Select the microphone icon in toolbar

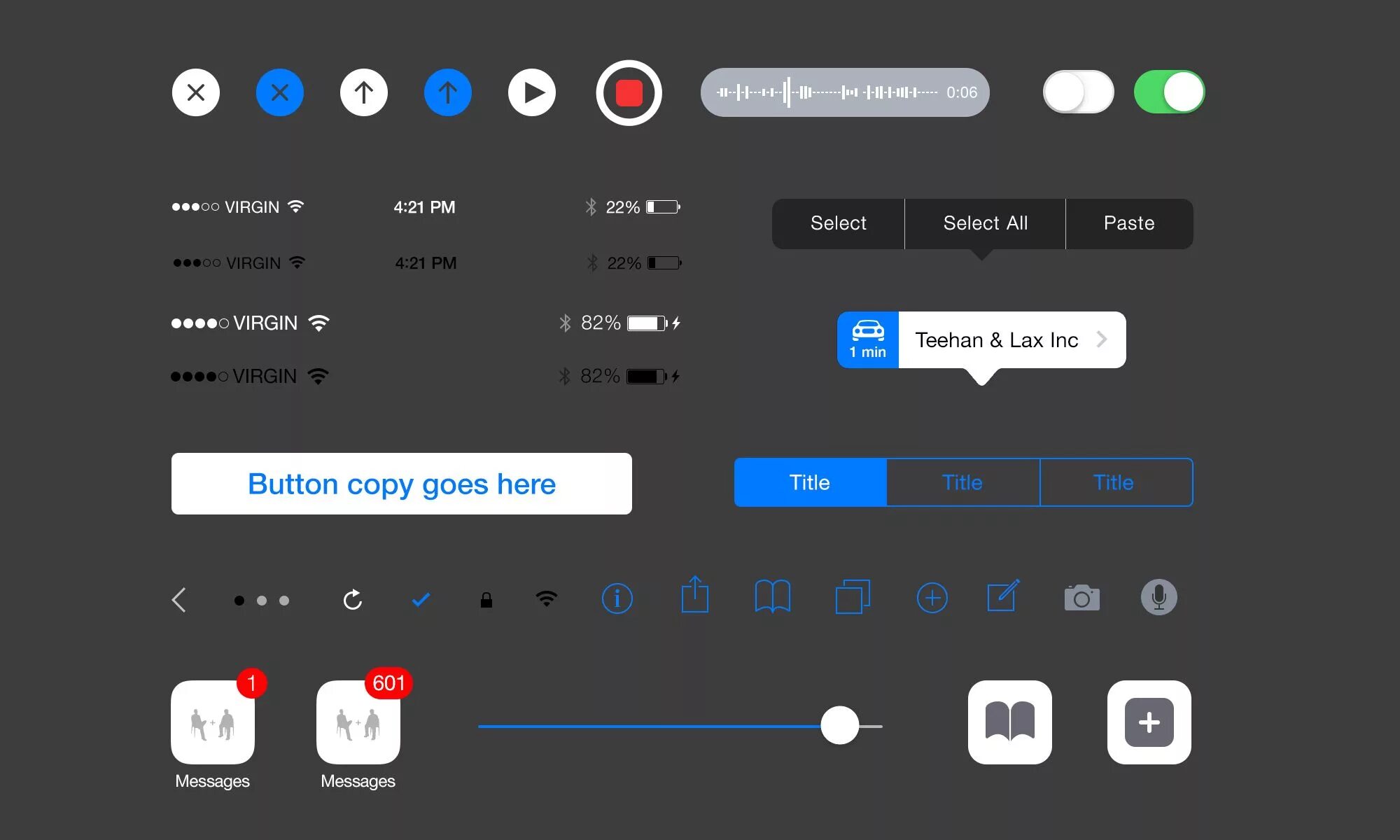[1159, 598]
